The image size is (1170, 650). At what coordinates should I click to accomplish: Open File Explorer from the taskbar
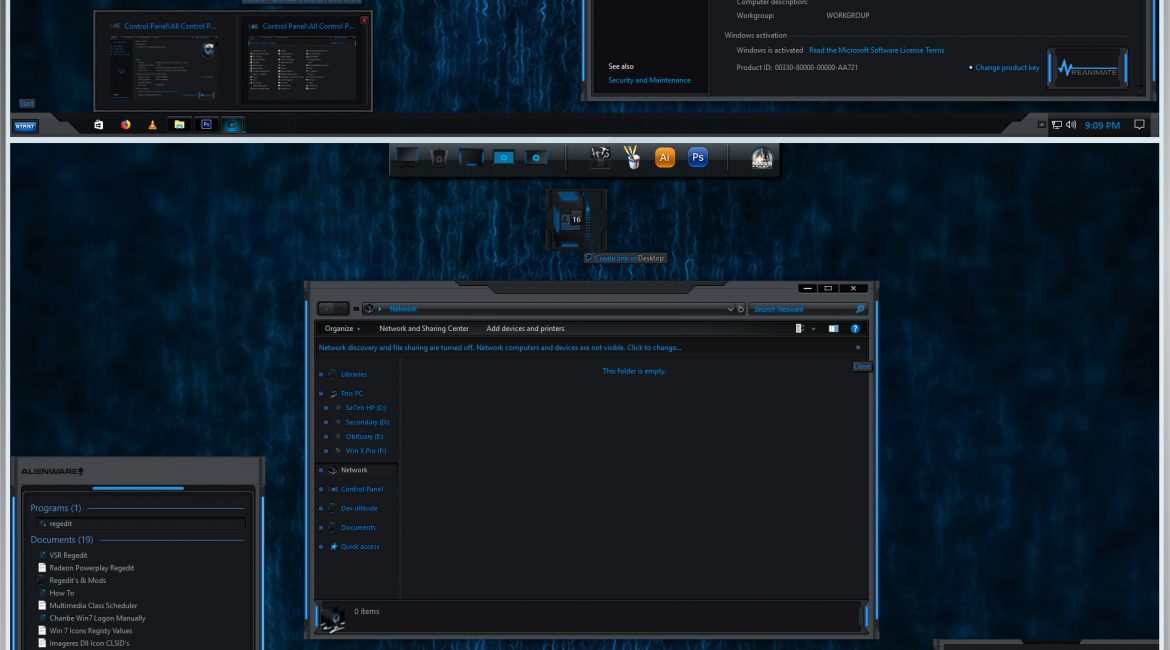[x=179, y=125]
